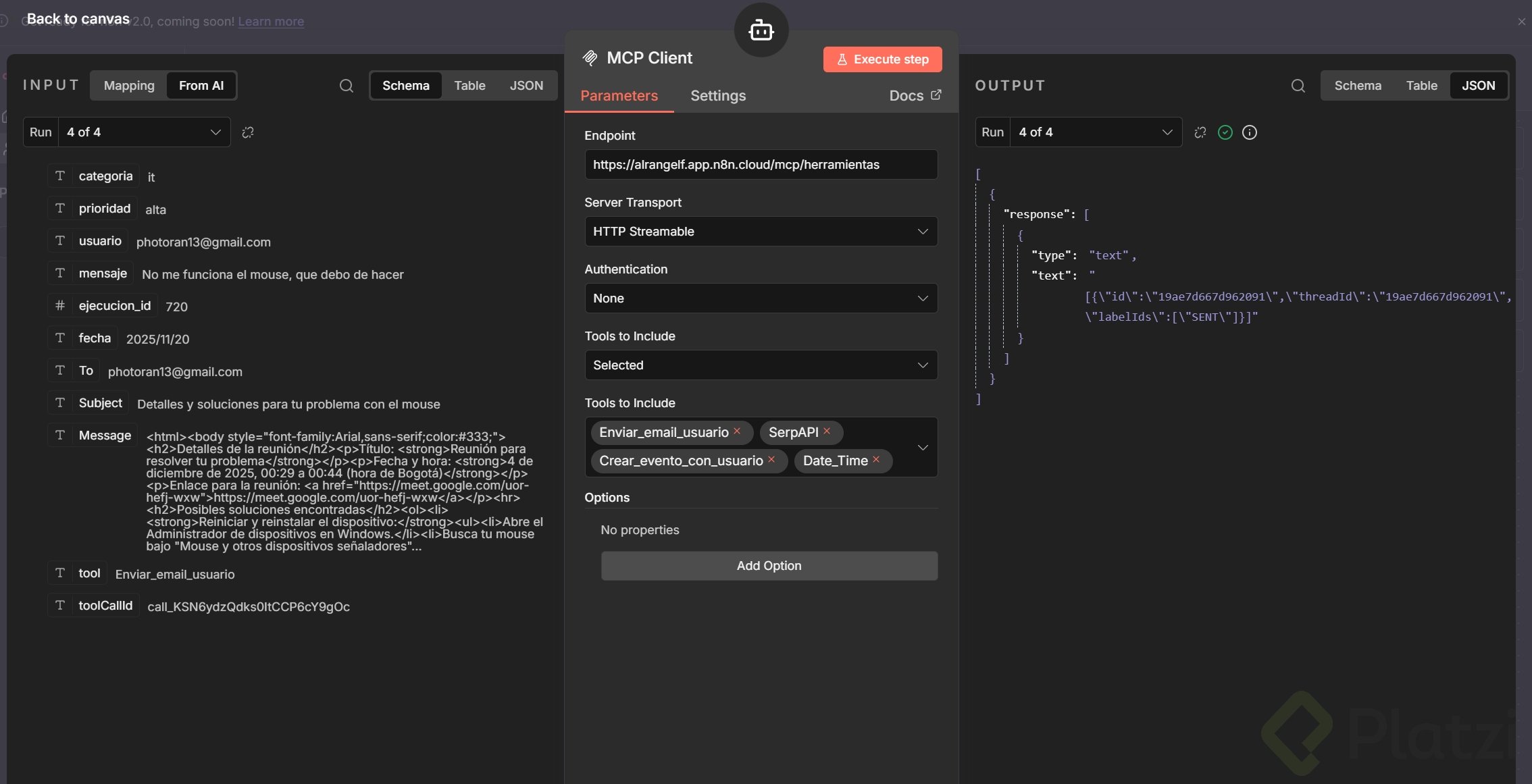Switch input view to JSON tab
The height and width of the screenshot is (784, 1532).
pyautogui.click(x=526, y=86)
